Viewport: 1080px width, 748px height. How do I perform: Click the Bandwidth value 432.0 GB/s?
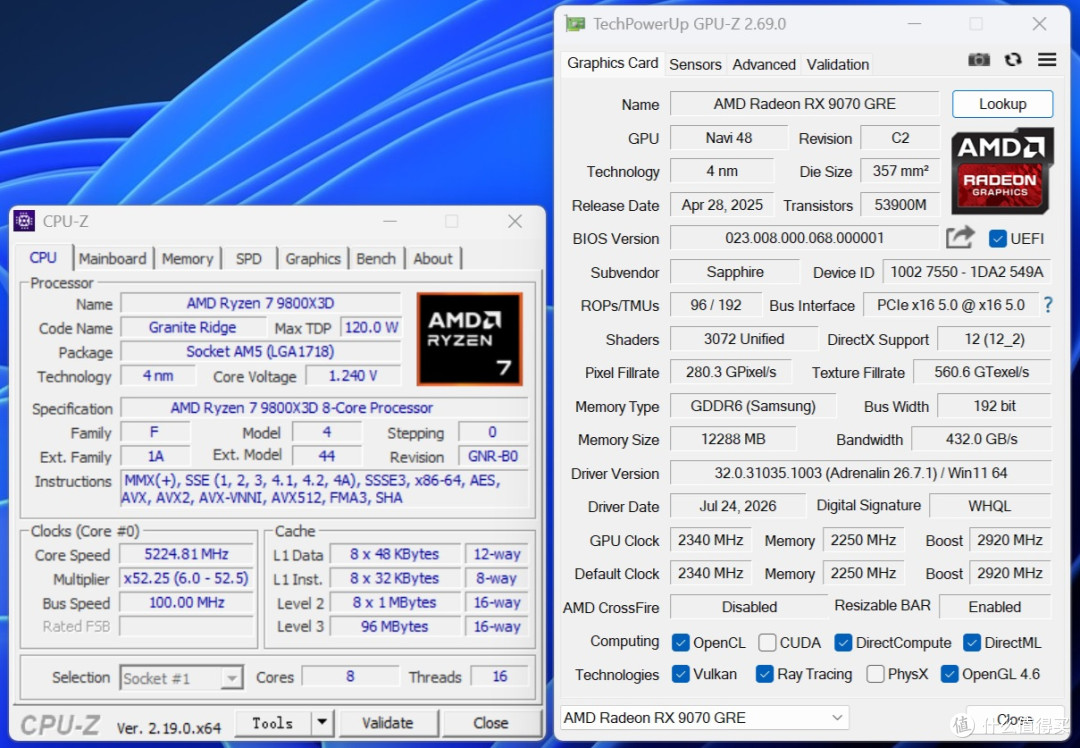pyautogui.click(x=981, y=439)
